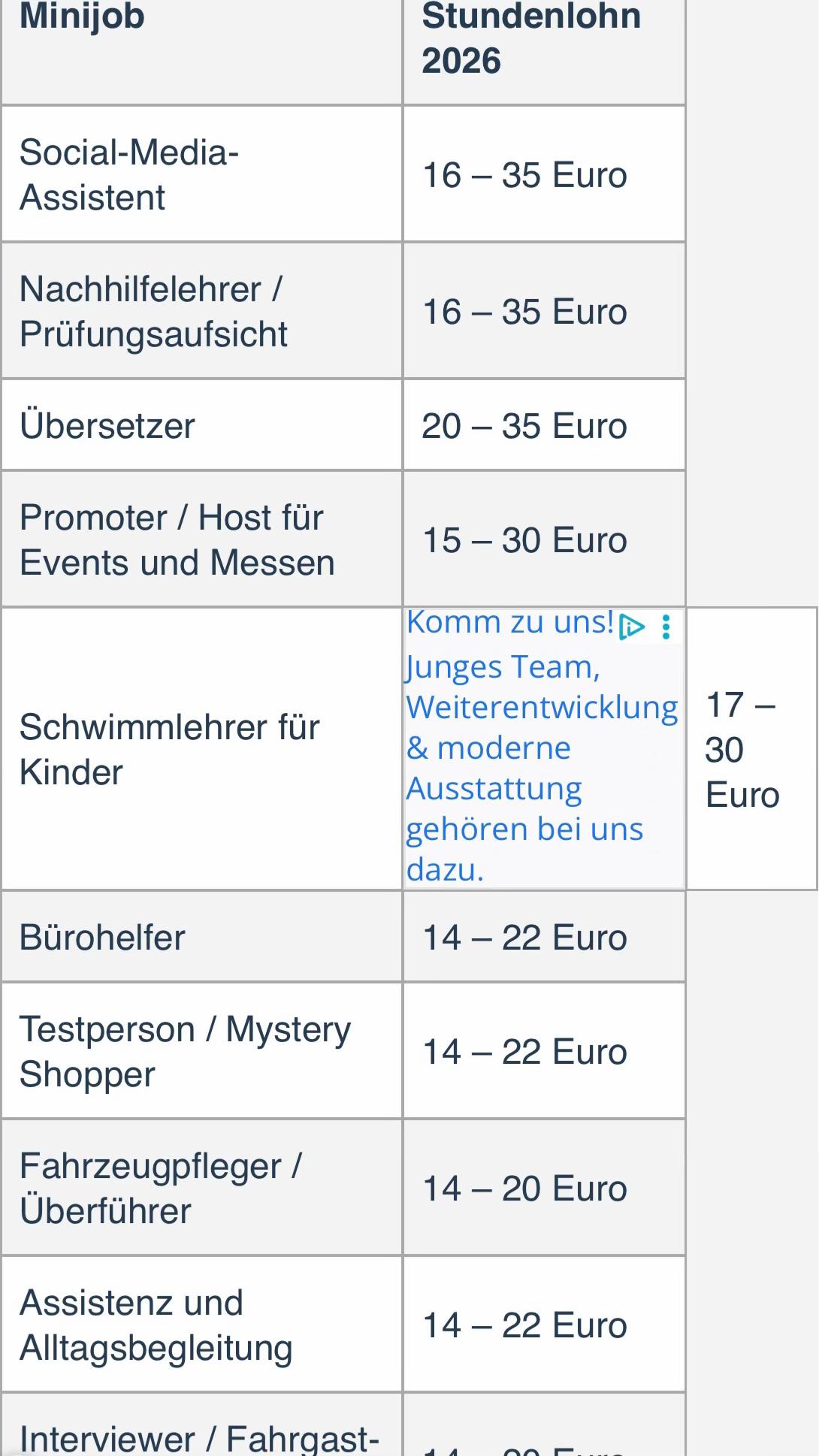
Task: Select the Fahrzeugpfleger / Überführer cell
Action: click(x=201, y=1188)
